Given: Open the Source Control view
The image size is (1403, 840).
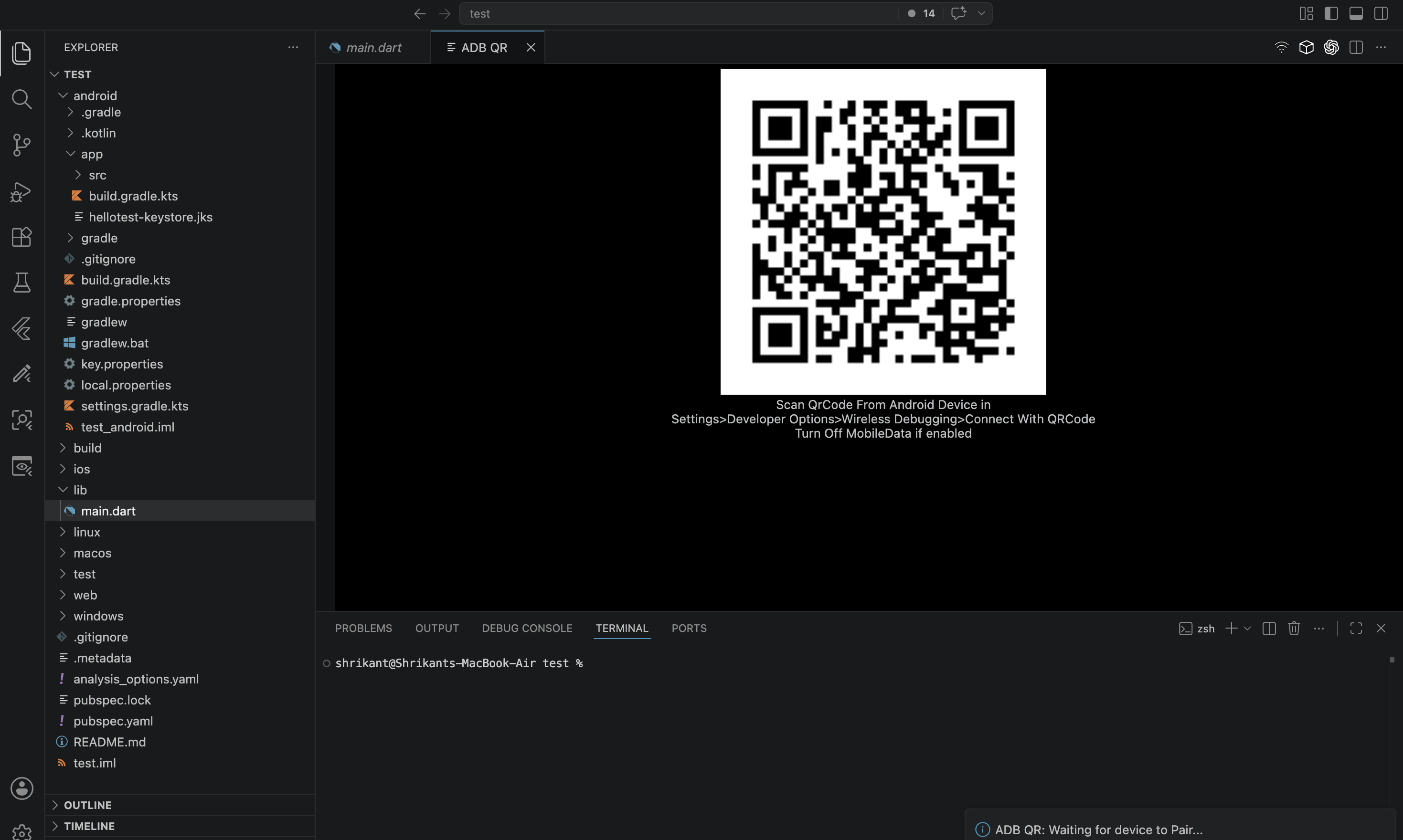Looking at the screenshot, I should point(21,145).
